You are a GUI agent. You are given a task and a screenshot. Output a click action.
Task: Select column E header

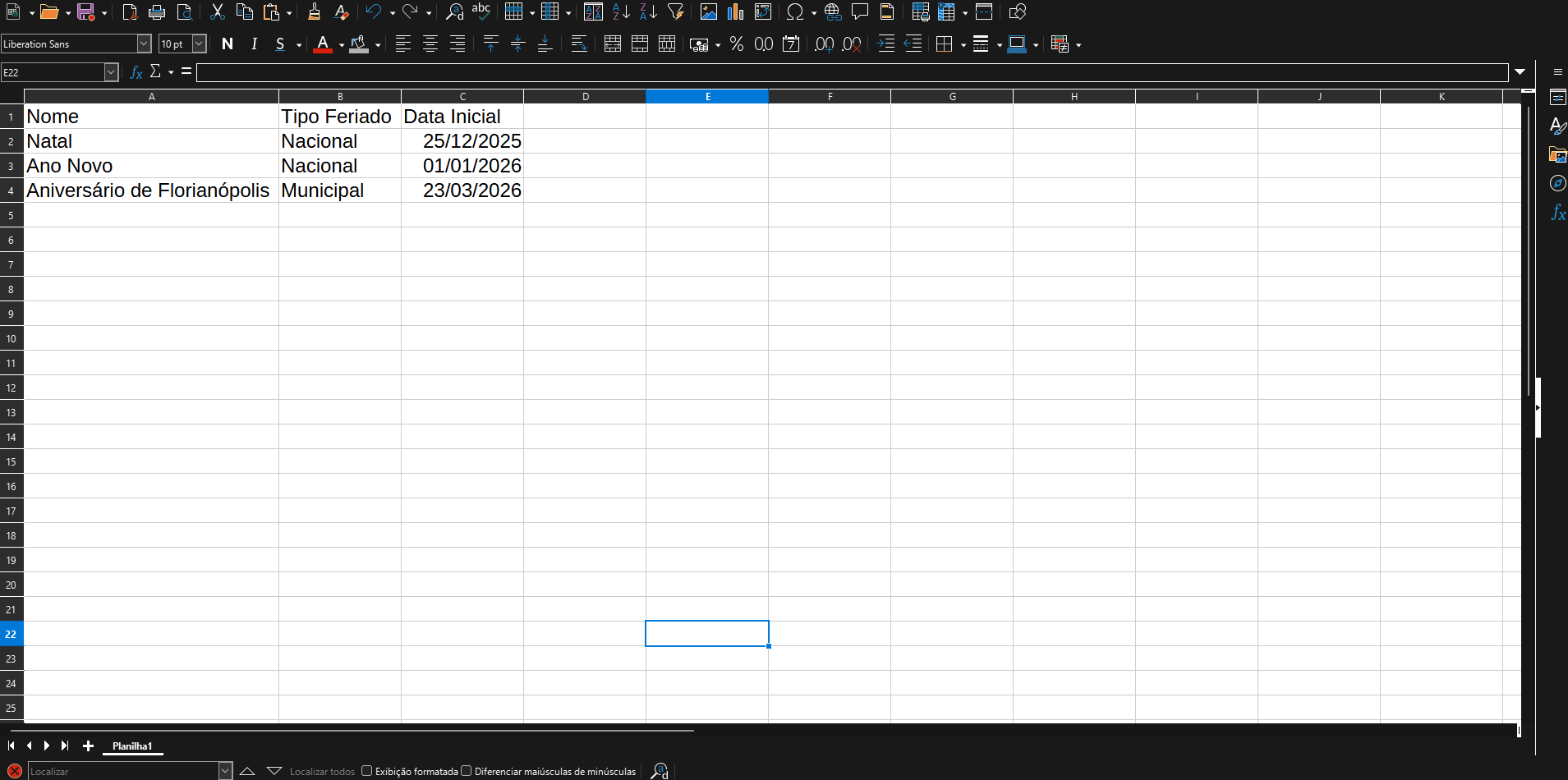(x=707, y=97)
